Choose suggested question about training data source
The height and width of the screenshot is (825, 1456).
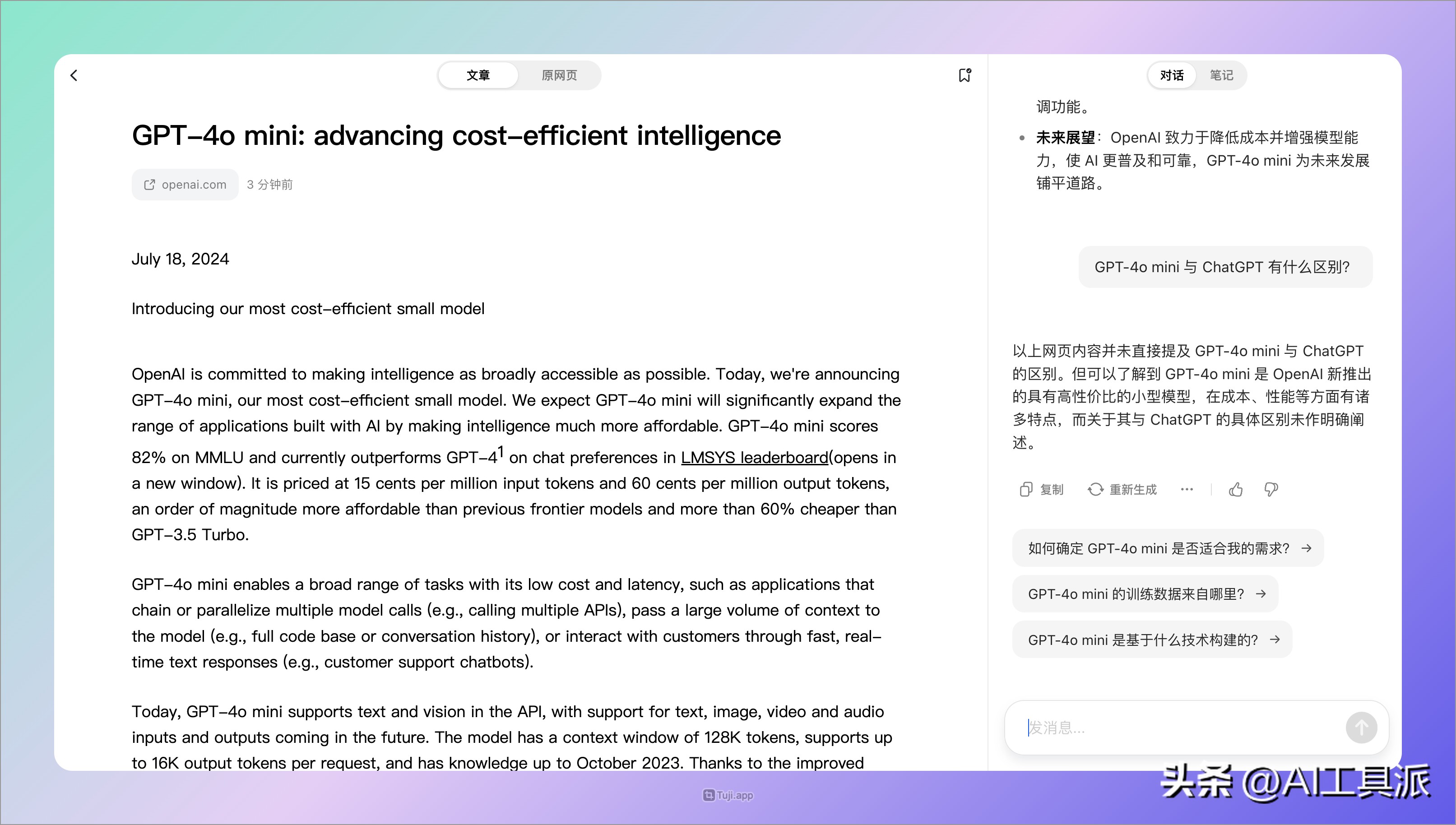[x=1145, y=594]
